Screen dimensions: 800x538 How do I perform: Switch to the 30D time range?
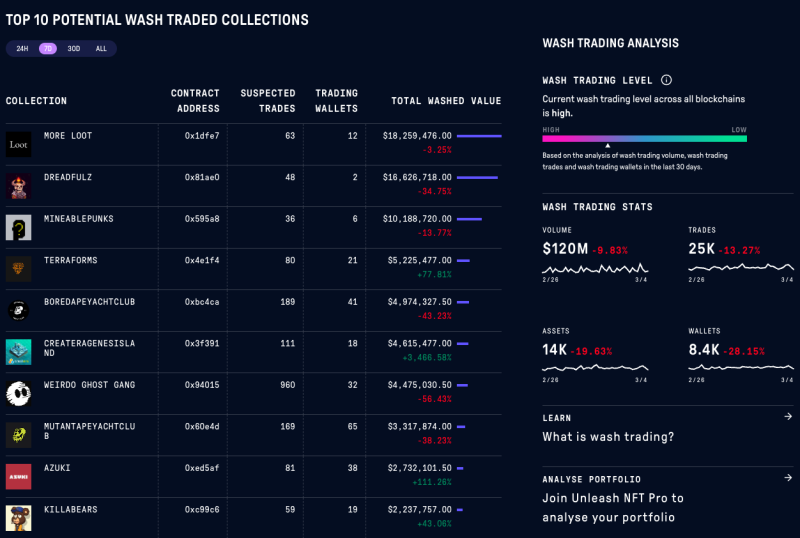click(x=73, y=48)
